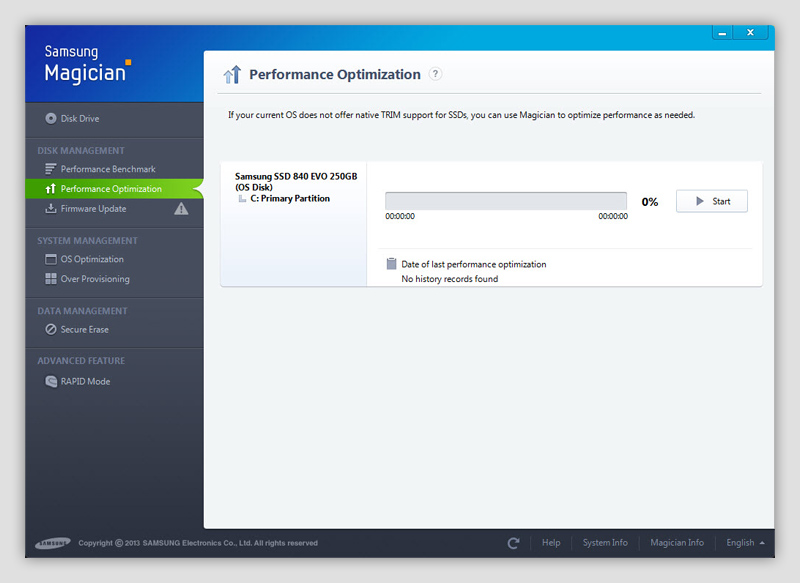Open Disk Drive in sidebar

tap(80, 119)
